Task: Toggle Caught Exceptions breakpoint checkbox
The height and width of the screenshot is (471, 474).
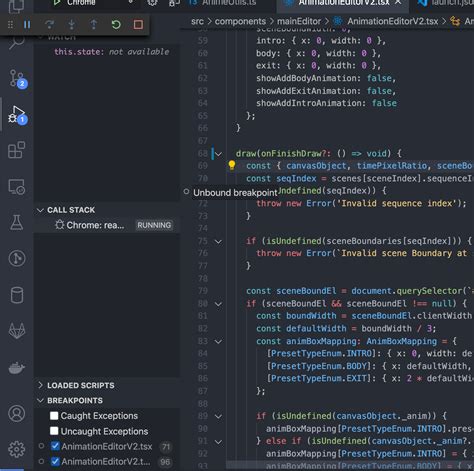Action: pos(54,416)
